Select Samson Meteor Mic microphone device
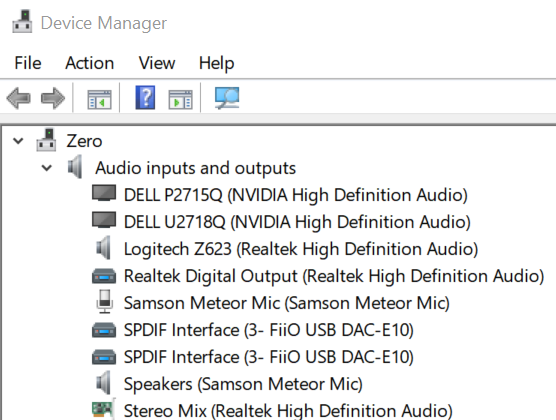556x420 pixels. [287, 303]
